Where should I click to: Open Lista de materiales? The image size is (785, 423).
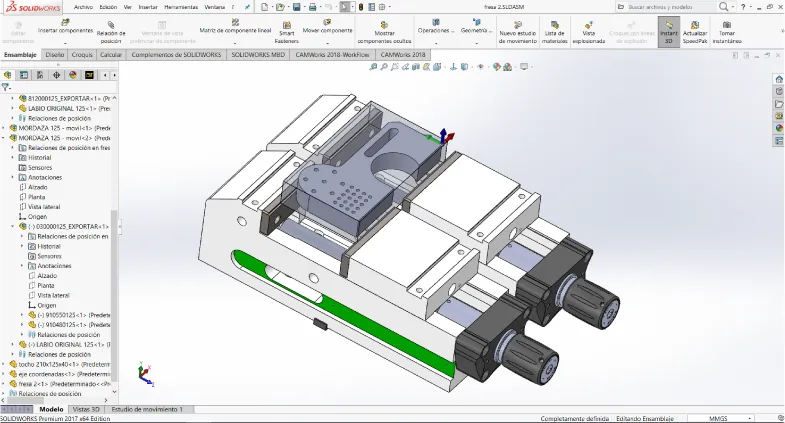tap(553, 25)
